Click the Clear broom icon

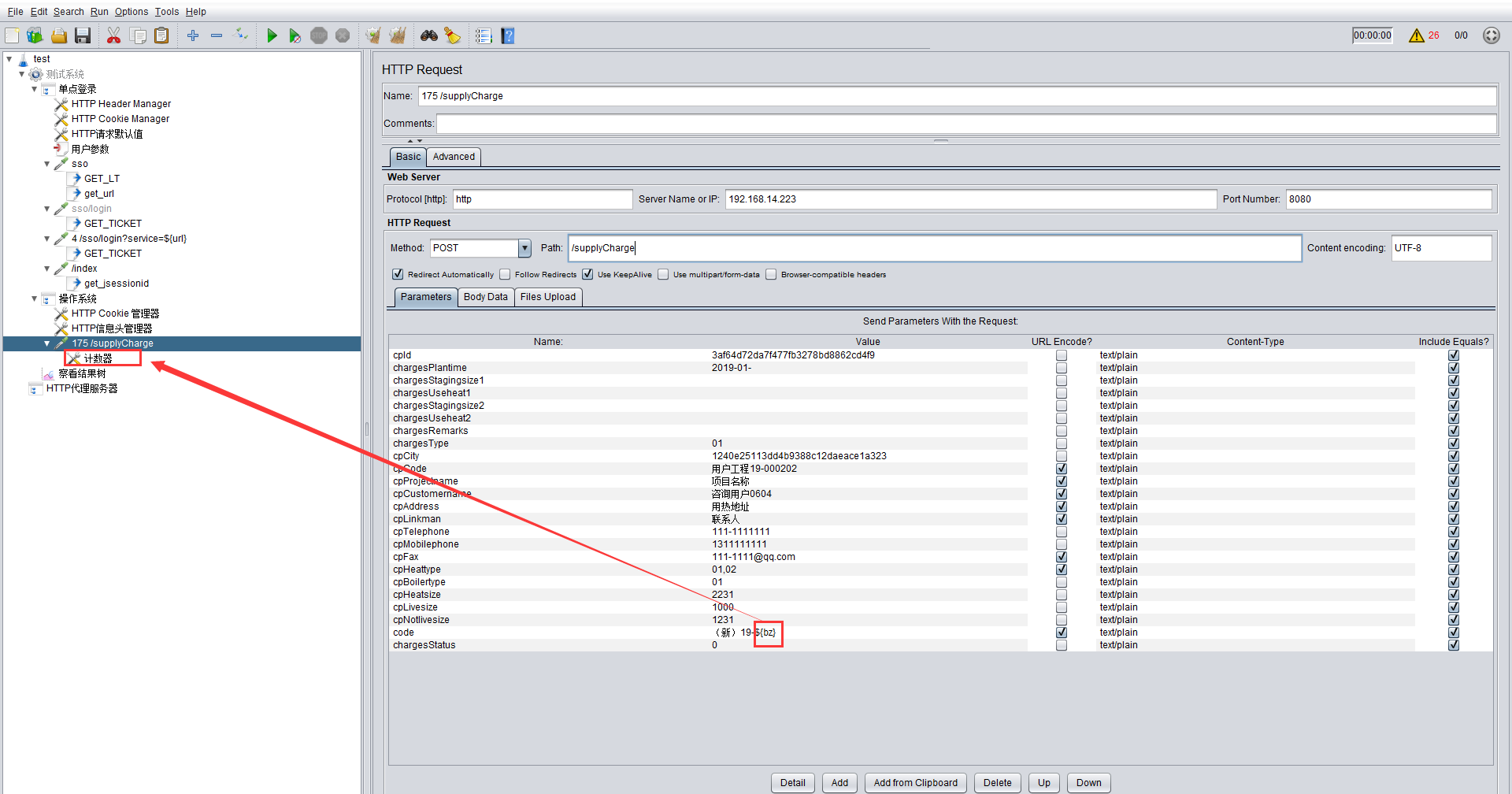point(373,35)
